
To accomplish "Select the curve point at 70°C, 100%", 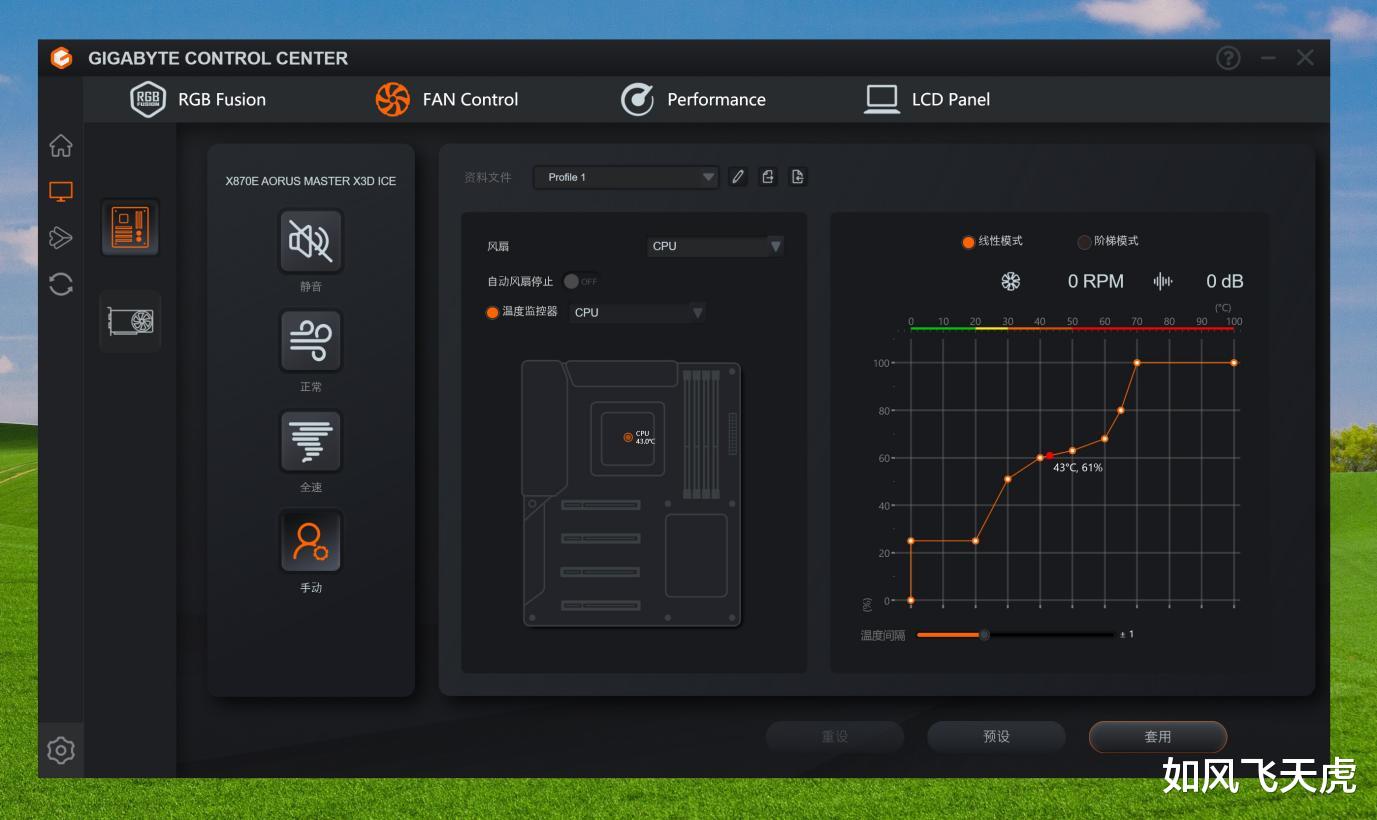I will click(x=1137, y=363).
